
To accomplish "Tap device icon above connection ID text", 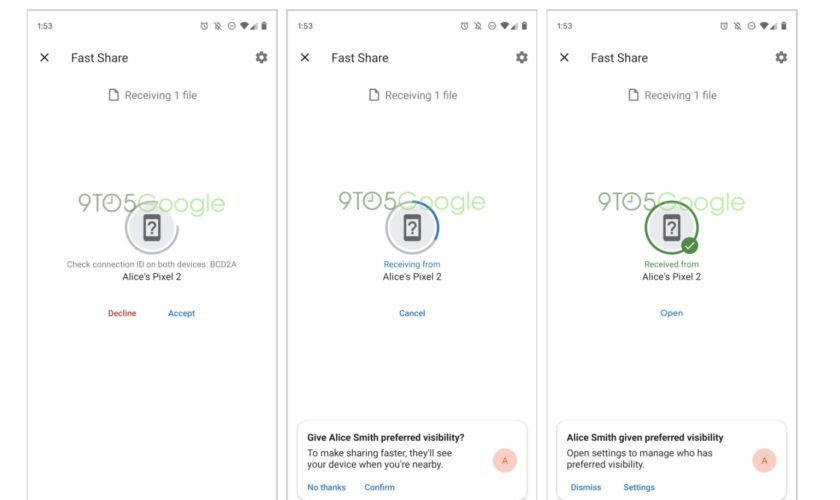I will tap(151, 228).
